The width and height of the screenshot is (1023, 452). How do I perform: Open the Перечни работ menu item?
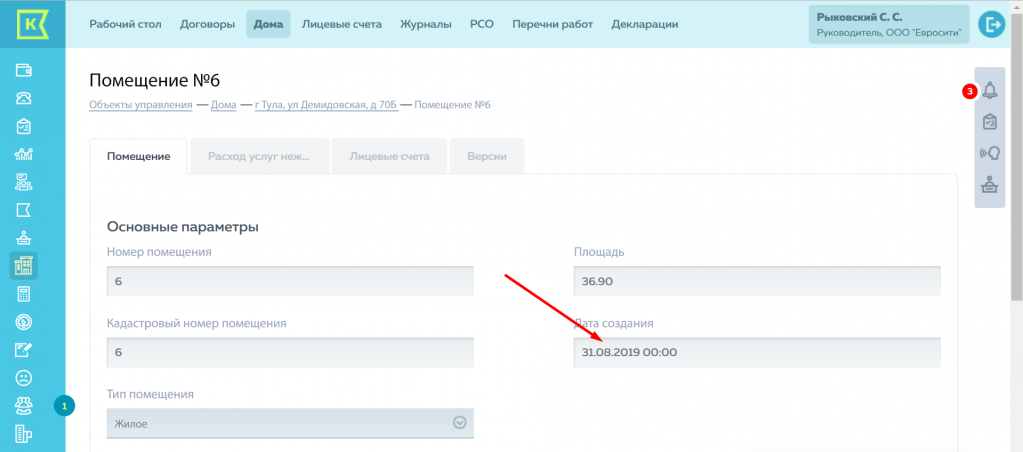[553, 25]
